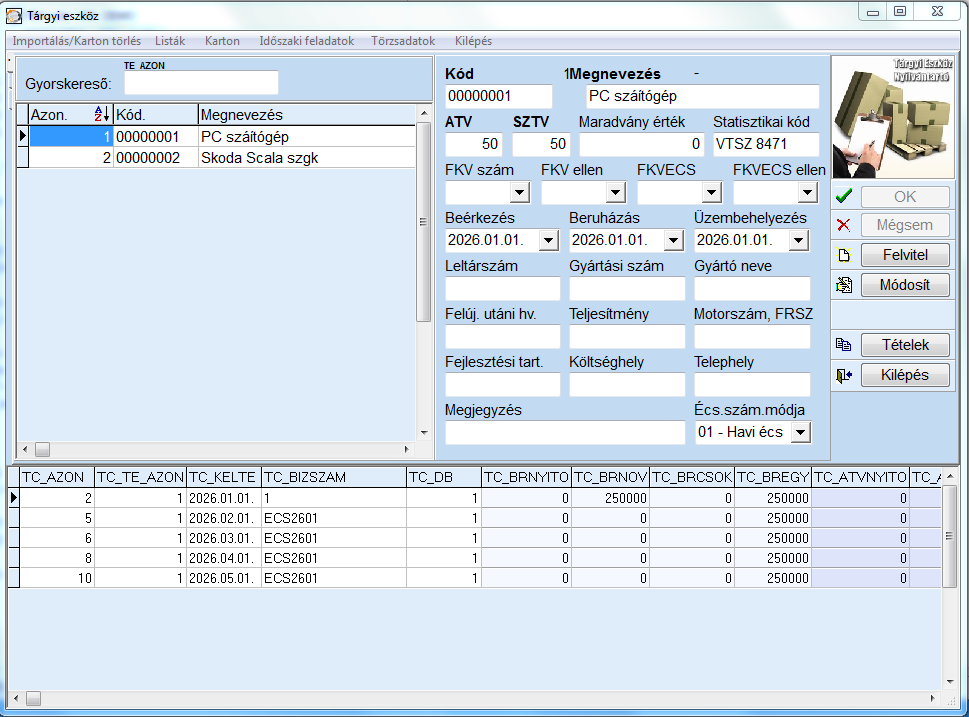Screen dimensions: 969x717
Task: Focus the Gyorskereső search field
Action: tap(201, 83)
